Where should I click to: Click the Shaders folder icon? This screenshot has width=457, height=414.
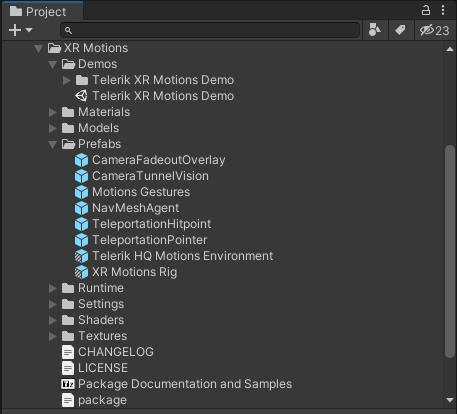(x=68, y=320)
